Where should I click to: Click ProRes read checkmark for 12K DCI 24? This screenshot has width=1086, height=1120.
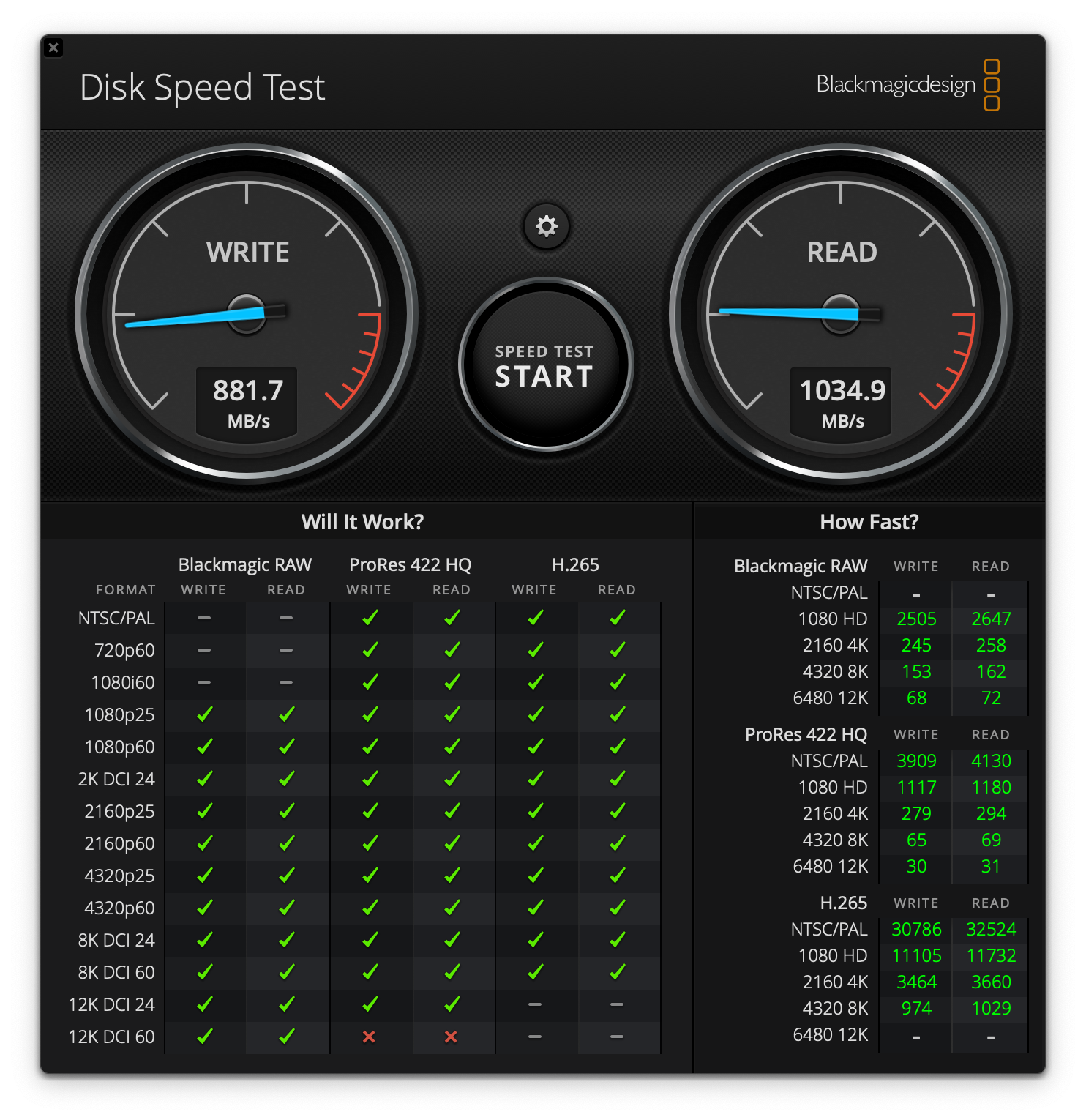pyautogui.click(x=452, y=1004)
